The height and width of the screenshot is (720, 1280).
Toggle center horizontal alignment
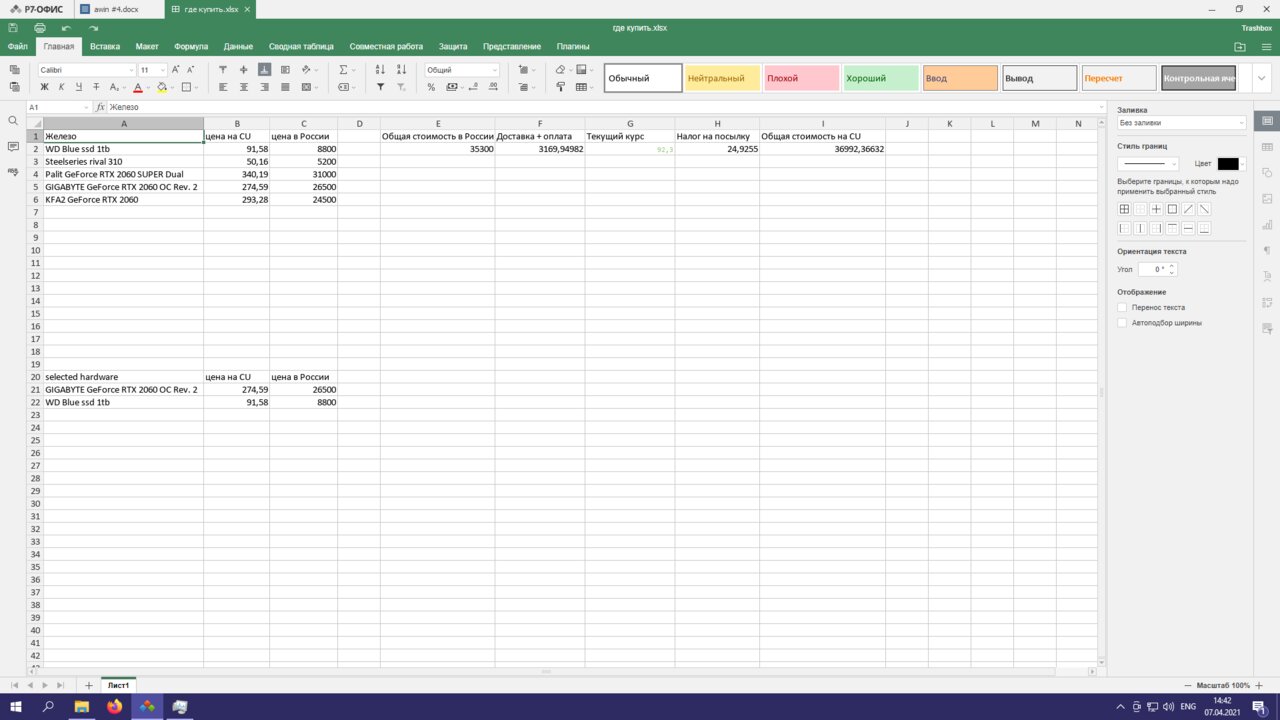click(244, 87)
